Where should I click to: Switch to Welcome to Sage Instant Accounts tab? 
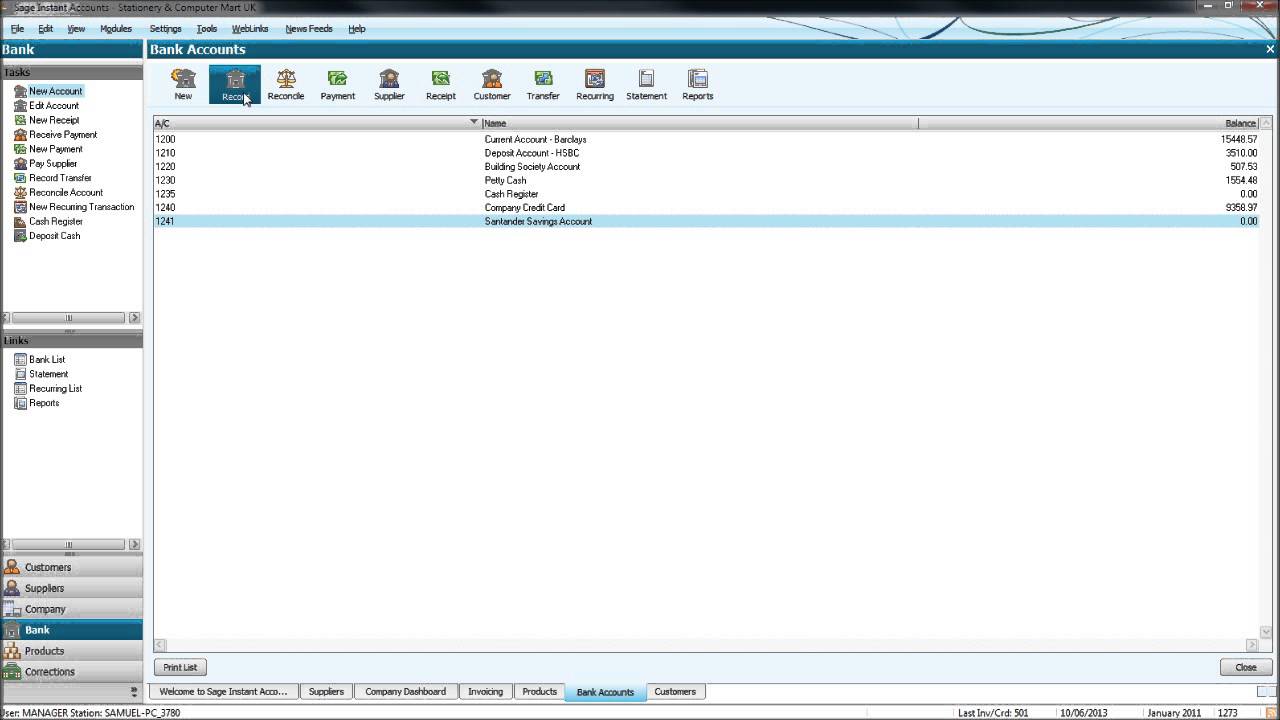[223, 692]
